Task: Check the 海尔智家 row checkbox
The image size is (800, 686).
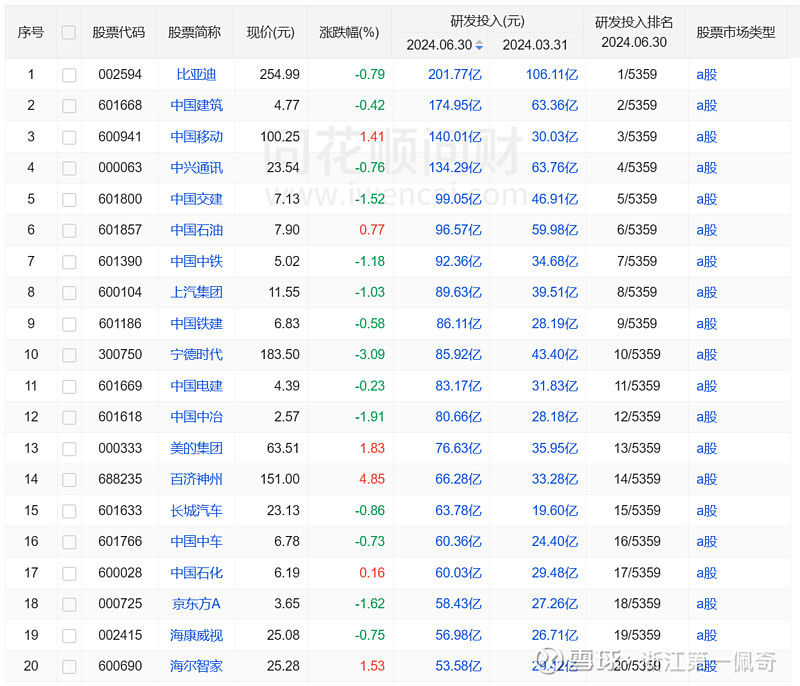Action: (x=69, y=667)
